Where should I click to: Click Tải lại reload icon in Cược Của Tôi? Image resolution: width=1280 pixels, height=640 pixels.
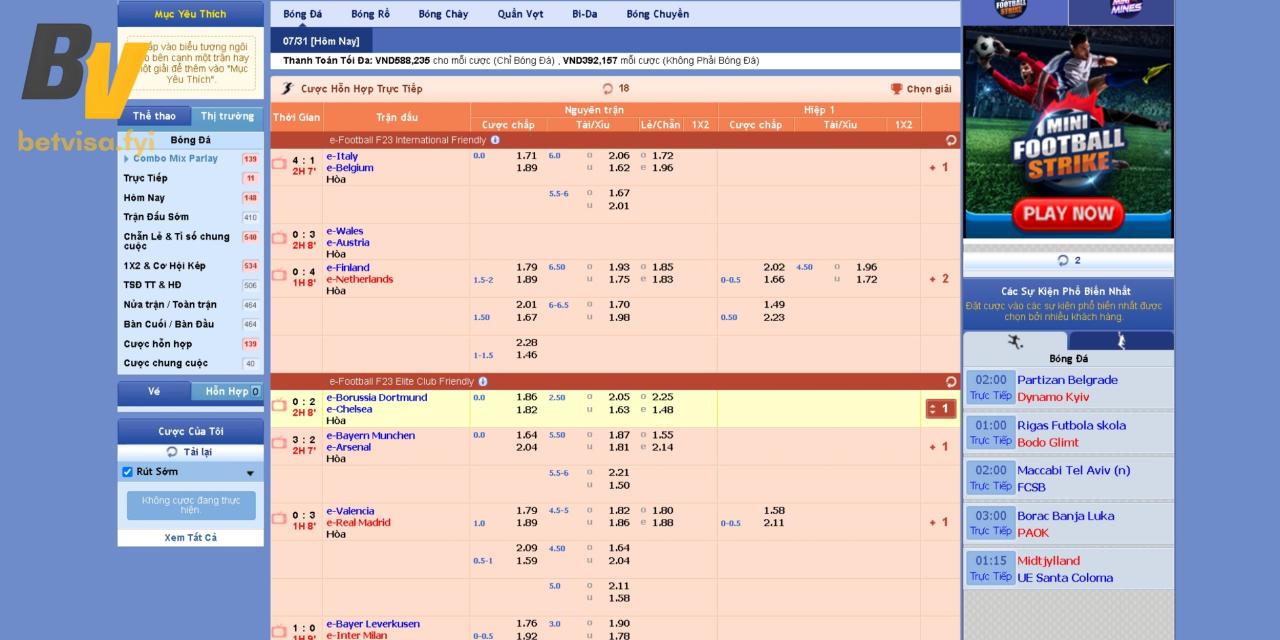pos(172,452)
